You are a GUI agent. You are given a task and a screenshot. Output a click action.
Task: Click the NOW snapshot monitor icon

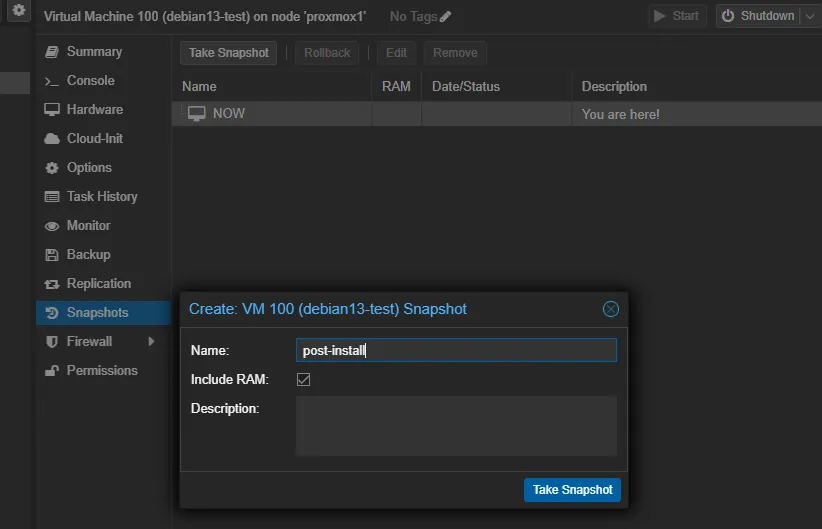tap(197, 114)
